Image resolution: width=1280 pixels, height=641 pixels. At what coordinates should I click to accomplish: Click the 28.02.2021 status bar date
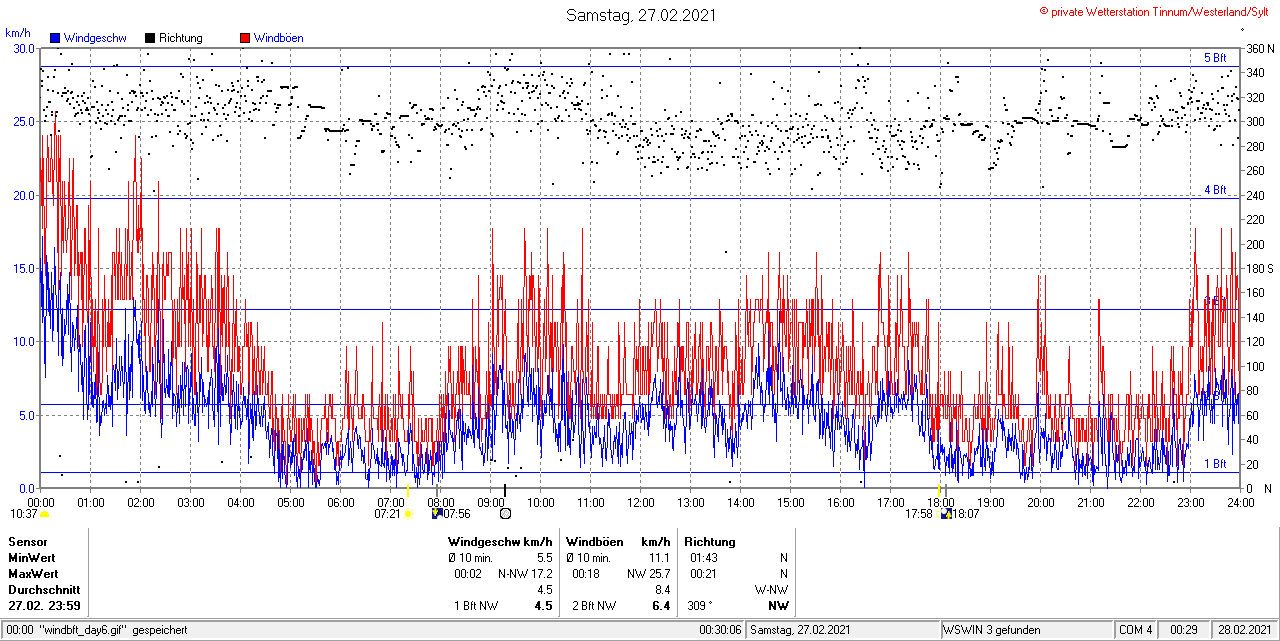point(1243,630)
